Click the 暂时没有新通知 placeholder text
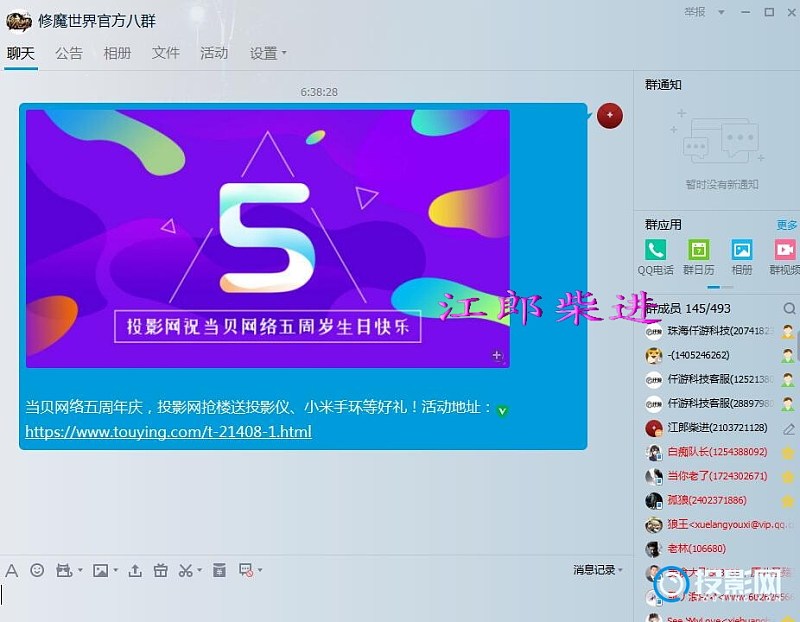 click(722, 185)
